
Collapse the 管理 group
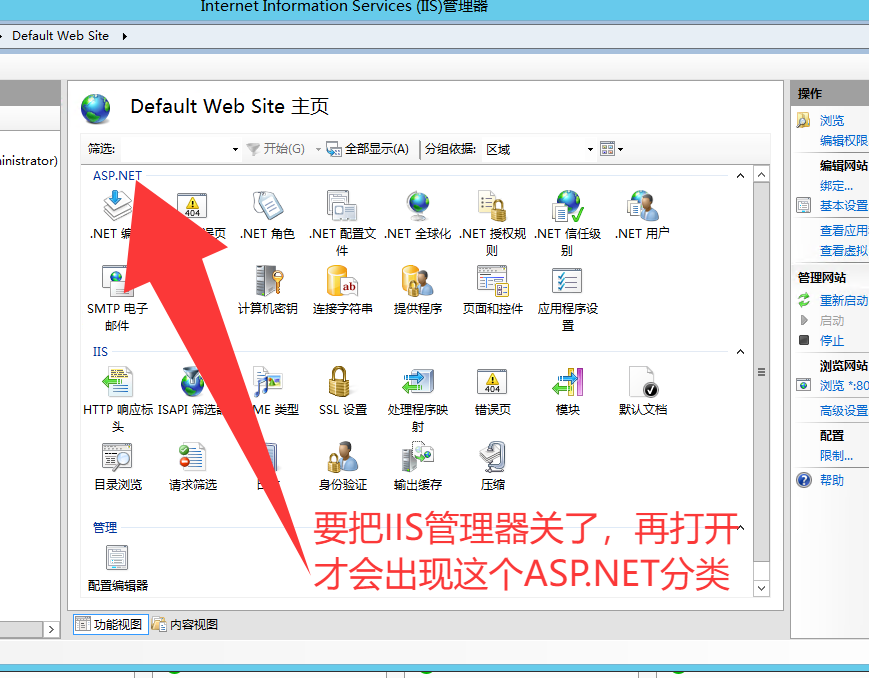tap(741, 527)
